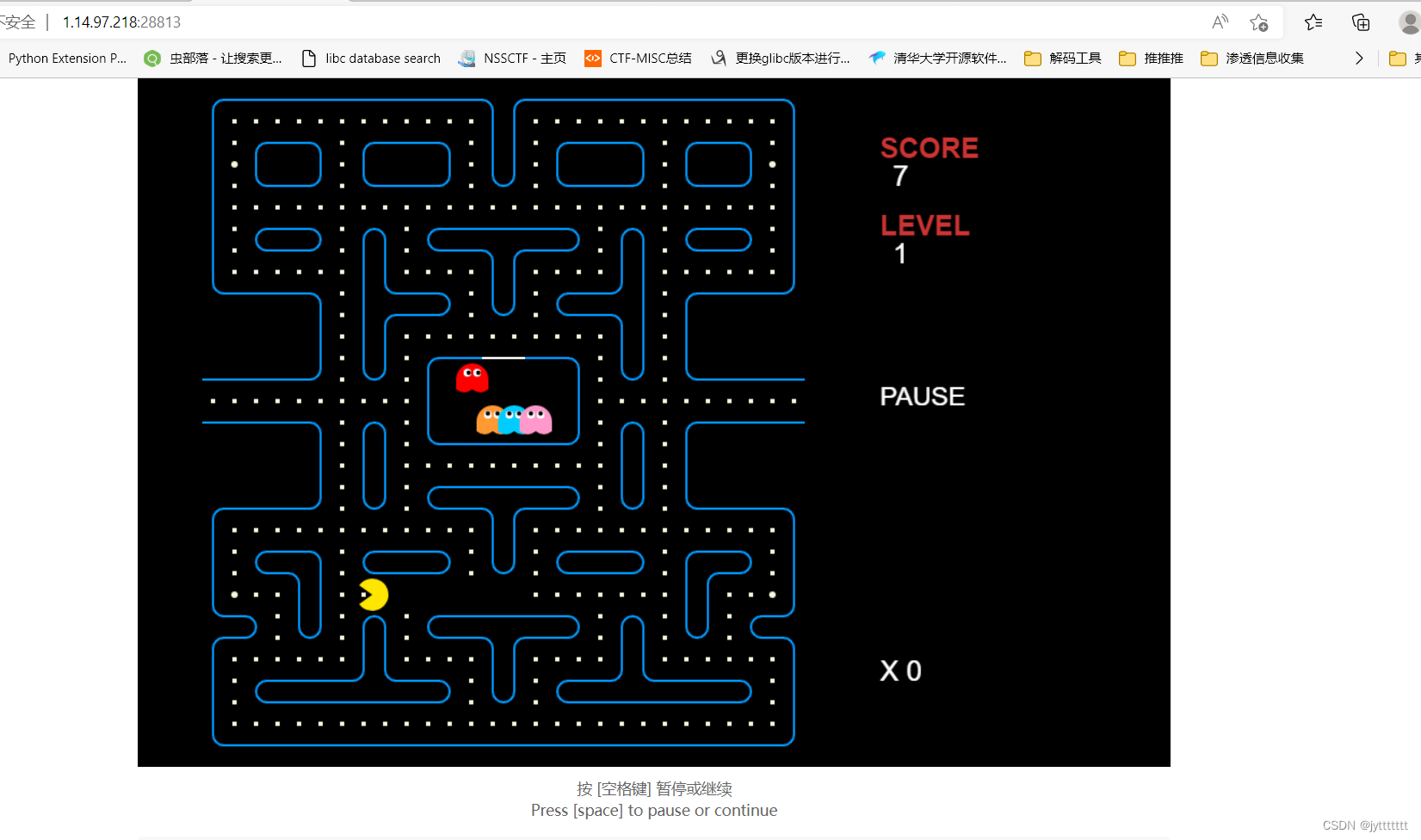The image size is (1421, 840).
Task: Click the SCORE label
Action: tap(930, 148)
